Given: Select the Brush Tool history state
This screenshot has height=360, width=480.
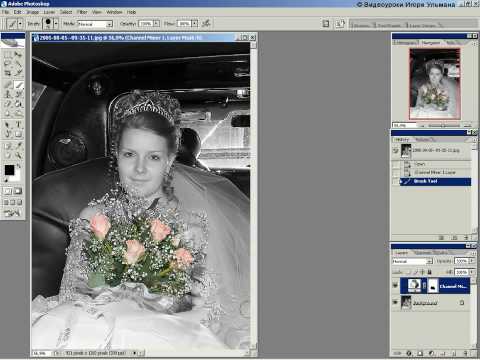Looking at the screenshot, I should (x=435, y=181).
